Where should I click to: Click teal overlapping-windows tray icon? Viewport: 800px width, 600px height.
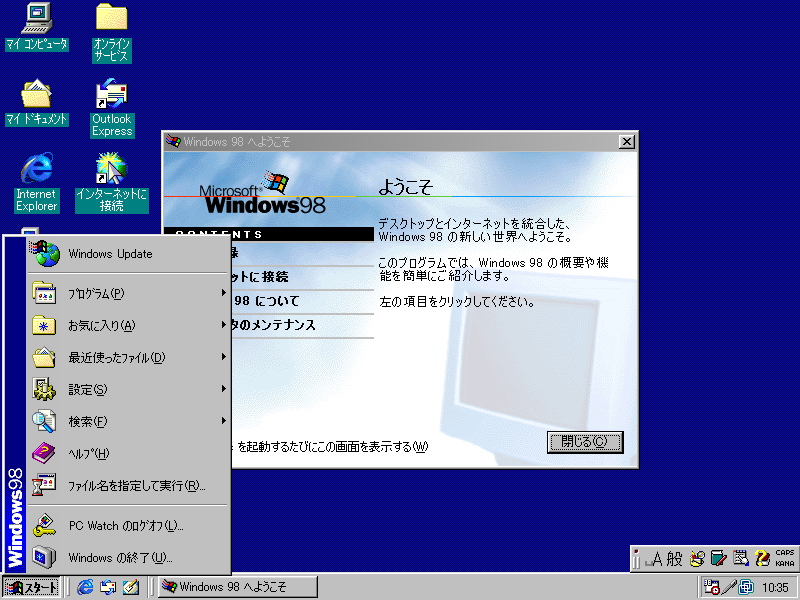[746, 587]
